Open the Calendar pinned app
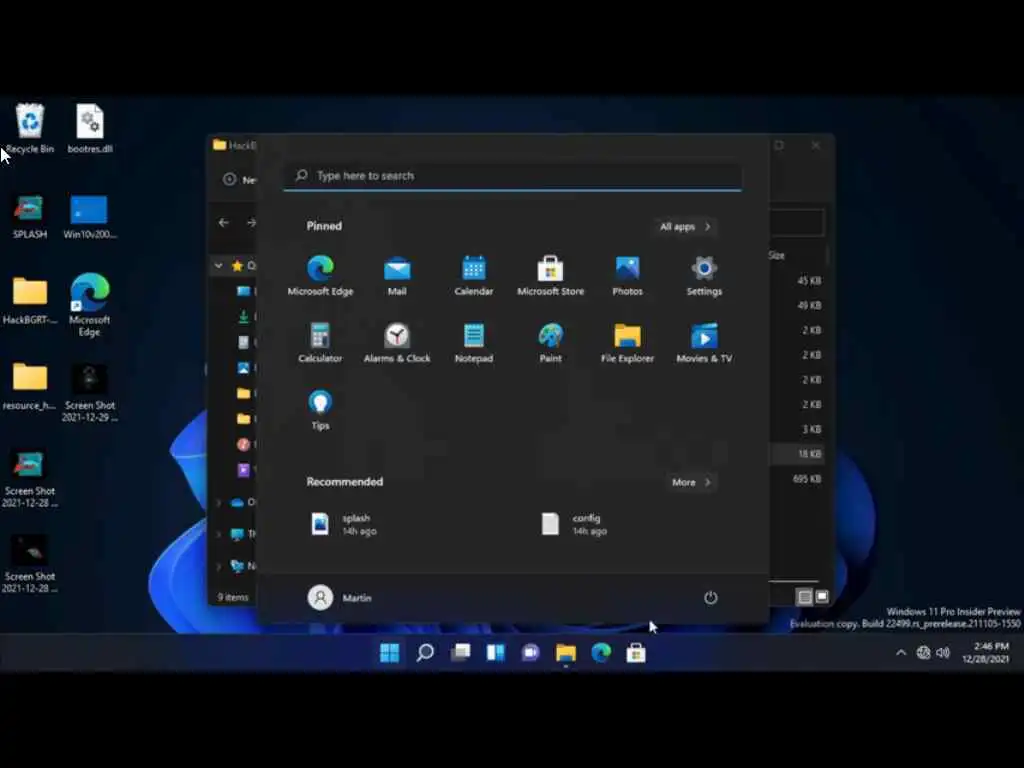1024x768 pixels. point(473,276)
